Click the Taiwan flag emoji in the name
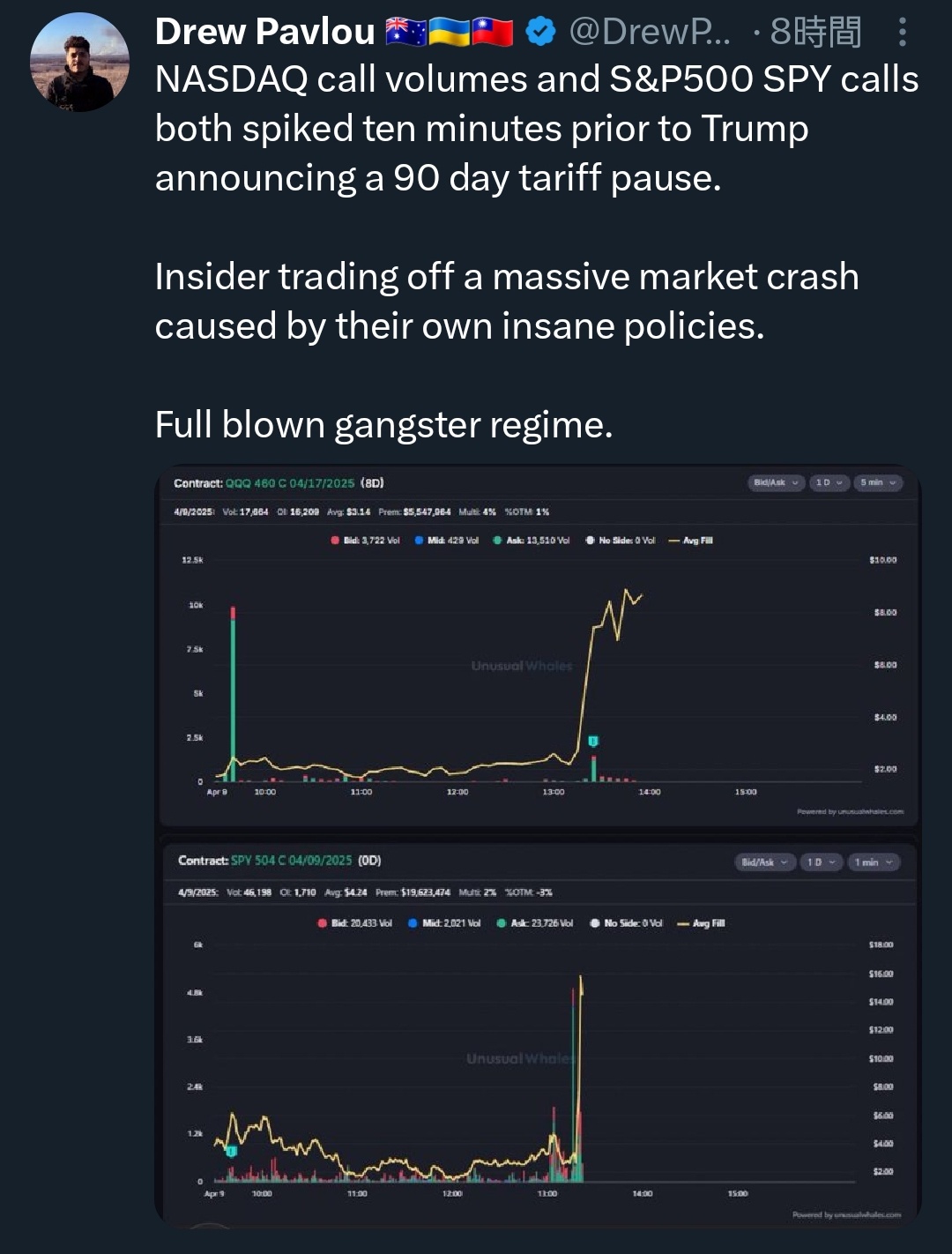The width and height of the screenshot is (952, 1254). [x=493, y=33]
